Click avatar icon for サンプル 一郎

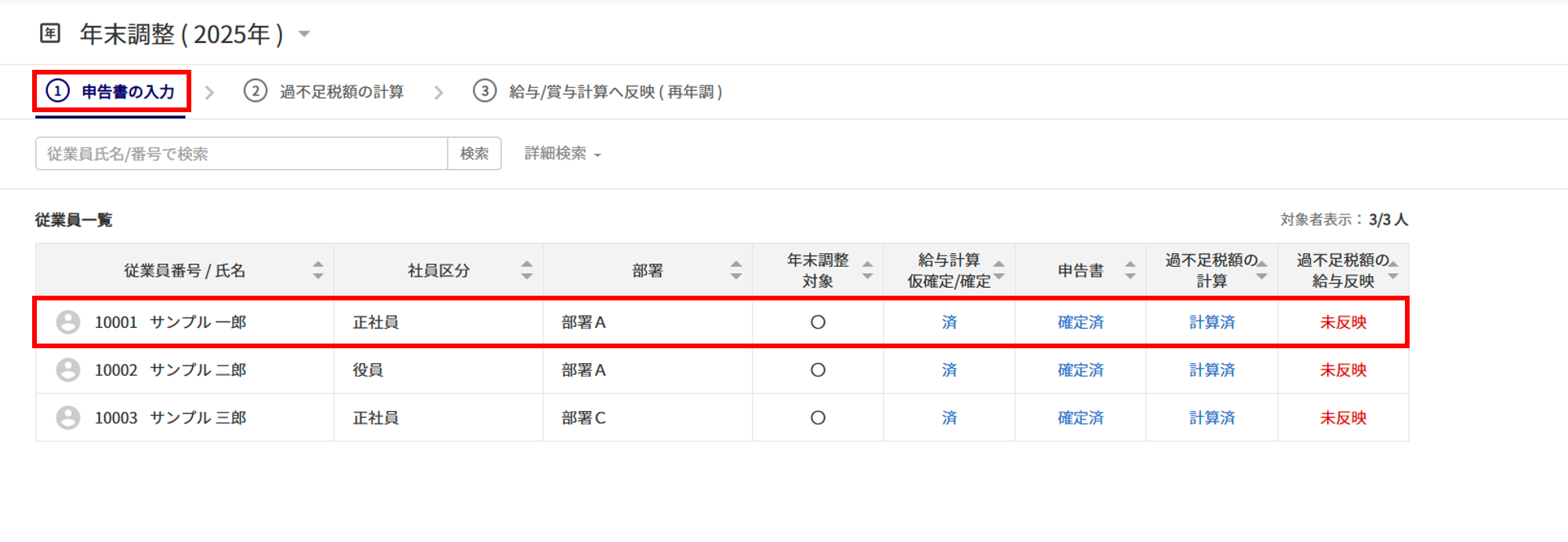click(68, 322)
